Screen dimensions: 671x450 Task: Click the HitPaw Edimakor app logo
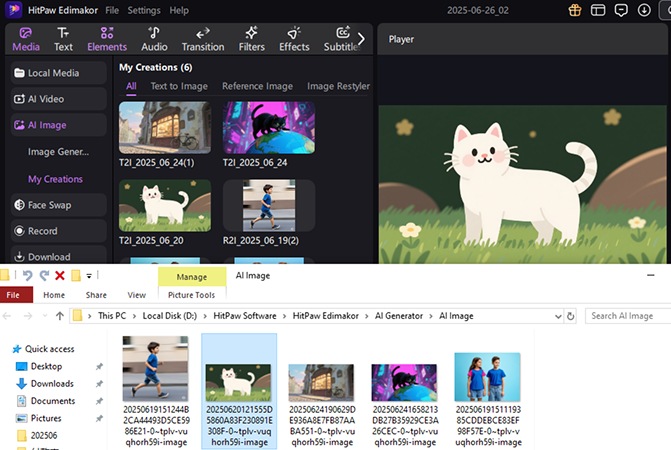13,9
